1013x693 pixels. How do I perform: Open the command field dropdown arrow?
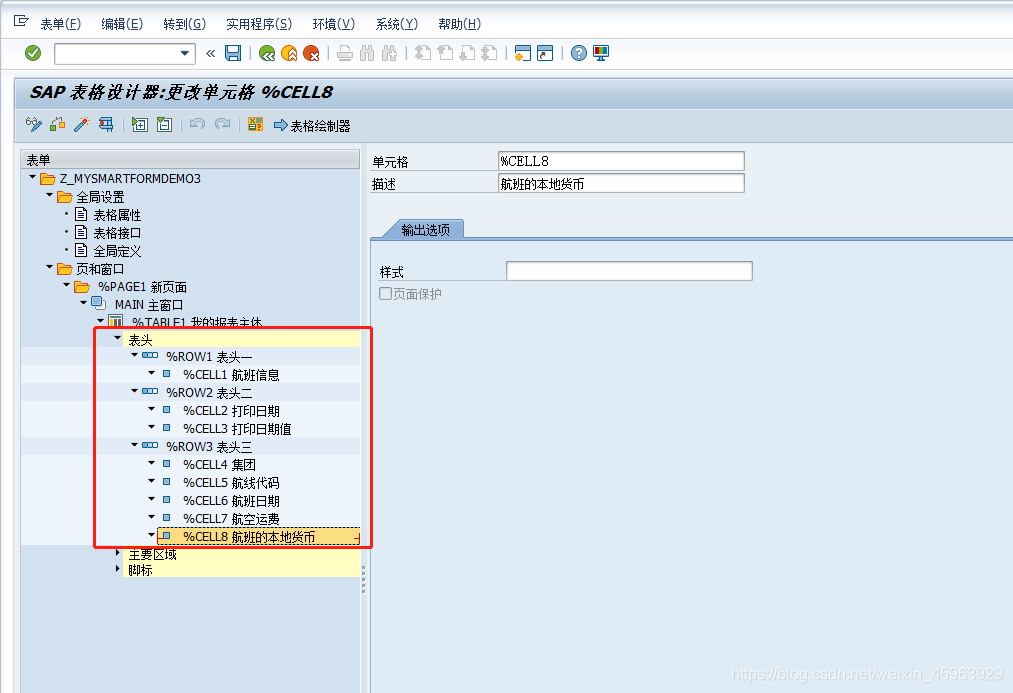click(x=185, y=53)
